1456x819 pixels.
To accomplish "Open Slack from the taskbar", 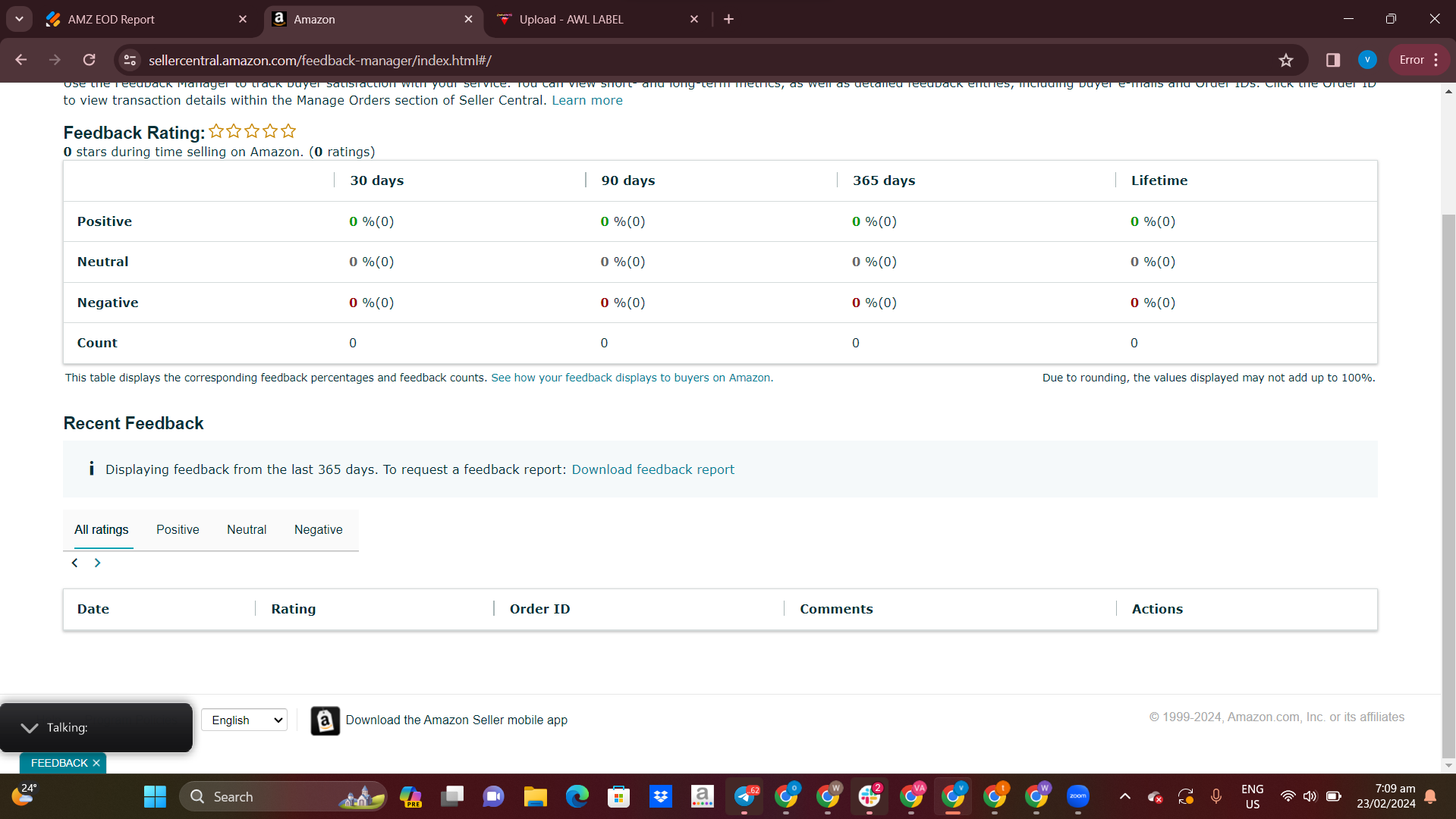I will point(870,796).
